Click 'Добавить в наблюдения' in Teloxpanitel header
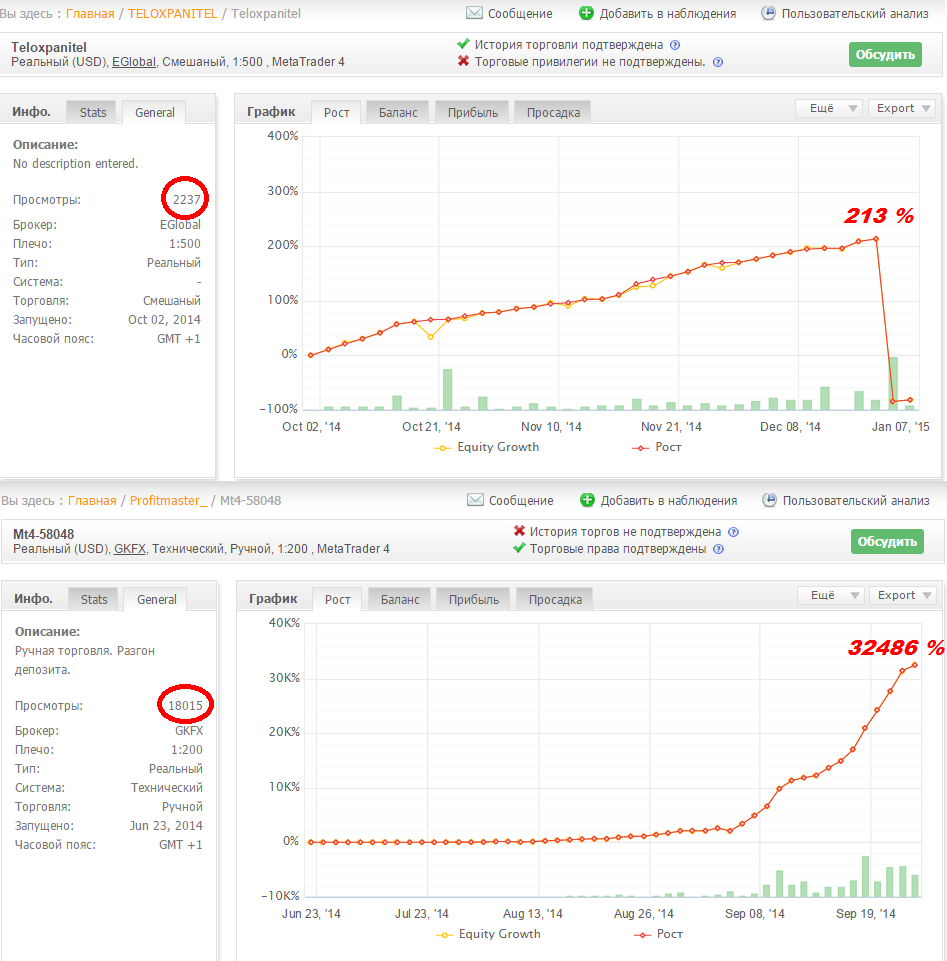Viewport: 947px width, 961px height. coord(667,13)
